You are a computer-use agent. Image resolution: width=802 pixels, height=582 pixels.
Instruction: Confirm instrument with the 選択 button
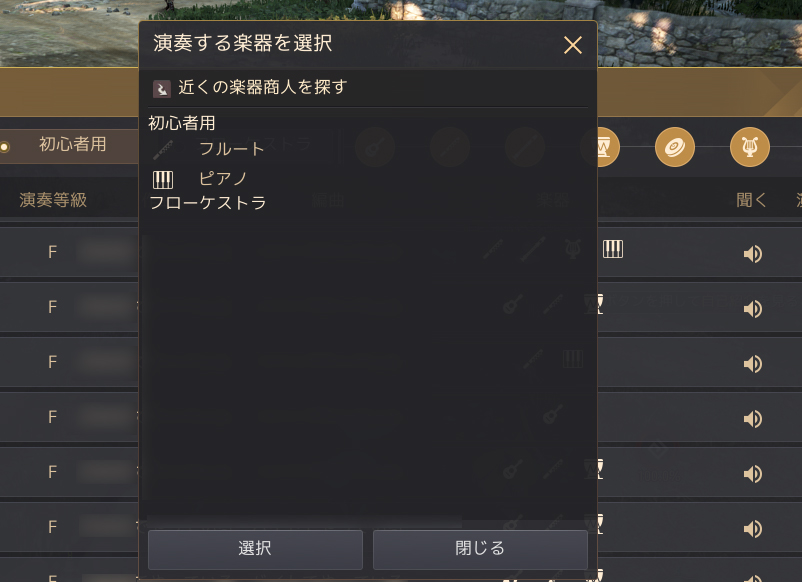coord(255,549)
